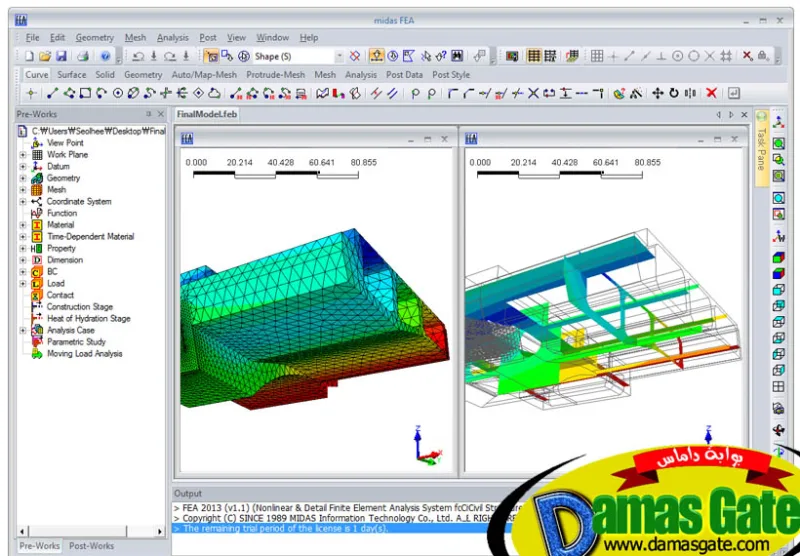Expand the Load tree node
The height and width of the screenshot is (556, 800).
22,284
